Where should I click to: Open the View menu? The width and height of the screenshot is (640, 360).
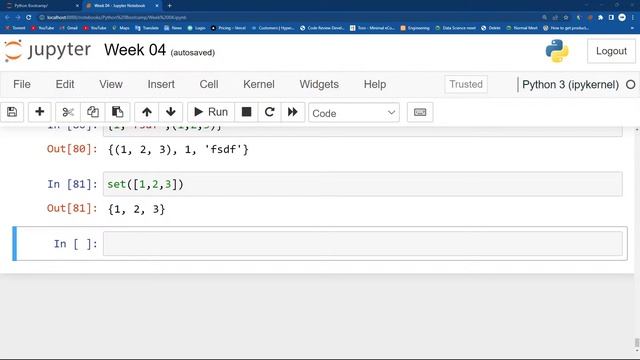[111, 84]
